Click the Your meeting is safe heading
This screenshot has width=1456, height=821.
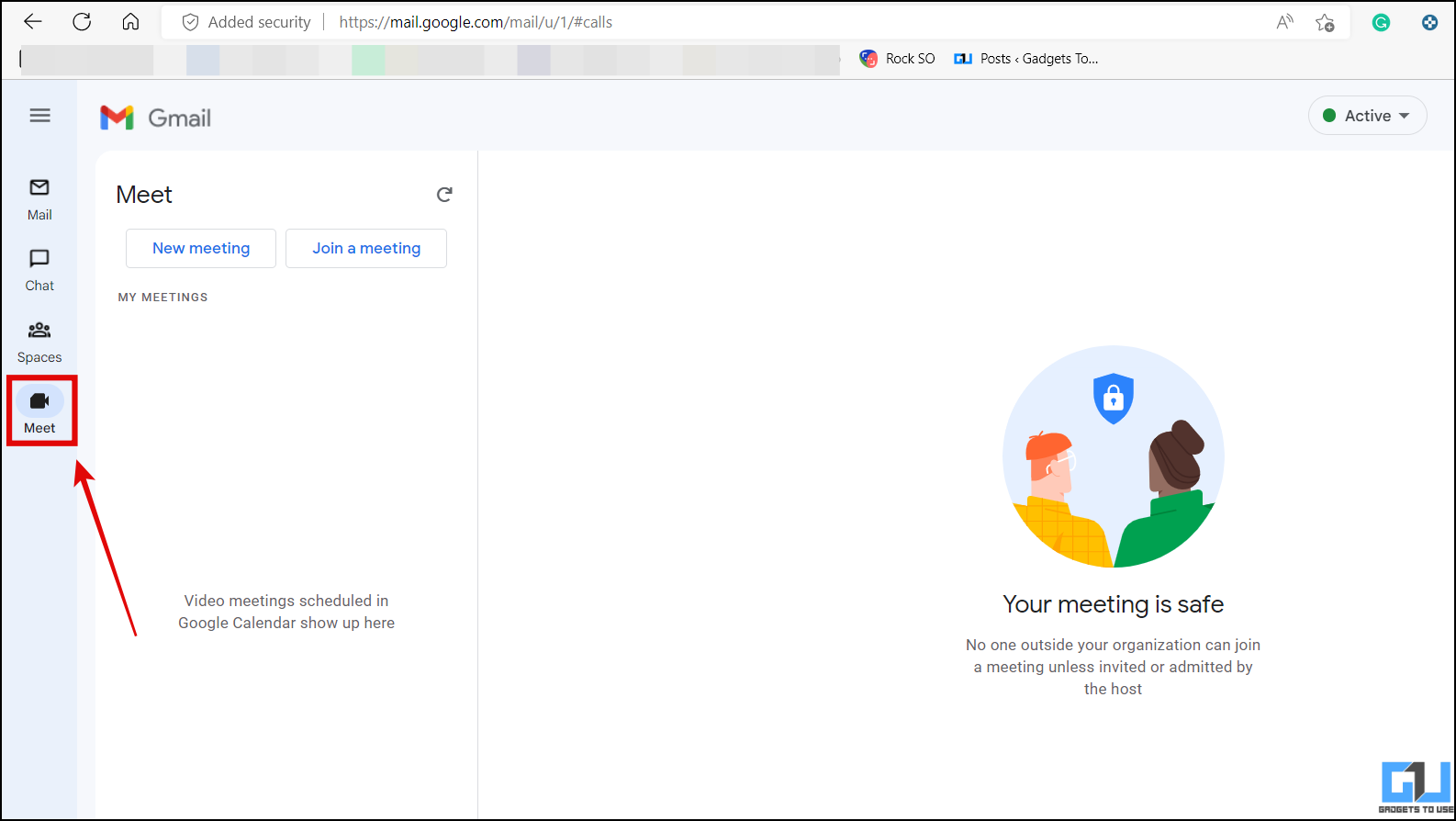point(1113,604)
